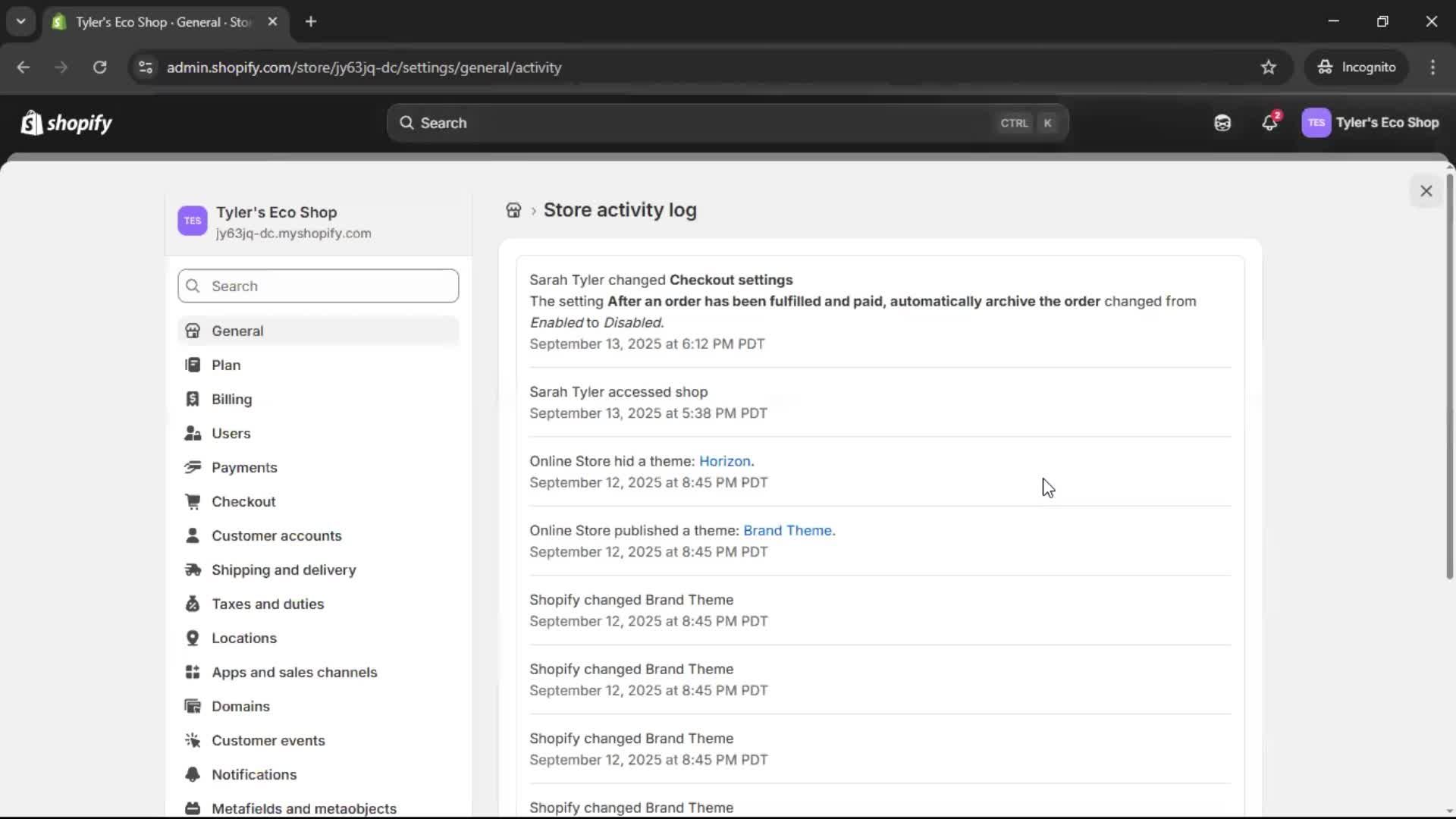Open the Tyler's Eco Shop account menu
This screenshot has height=819, width=1456.
pos(1389,123)
